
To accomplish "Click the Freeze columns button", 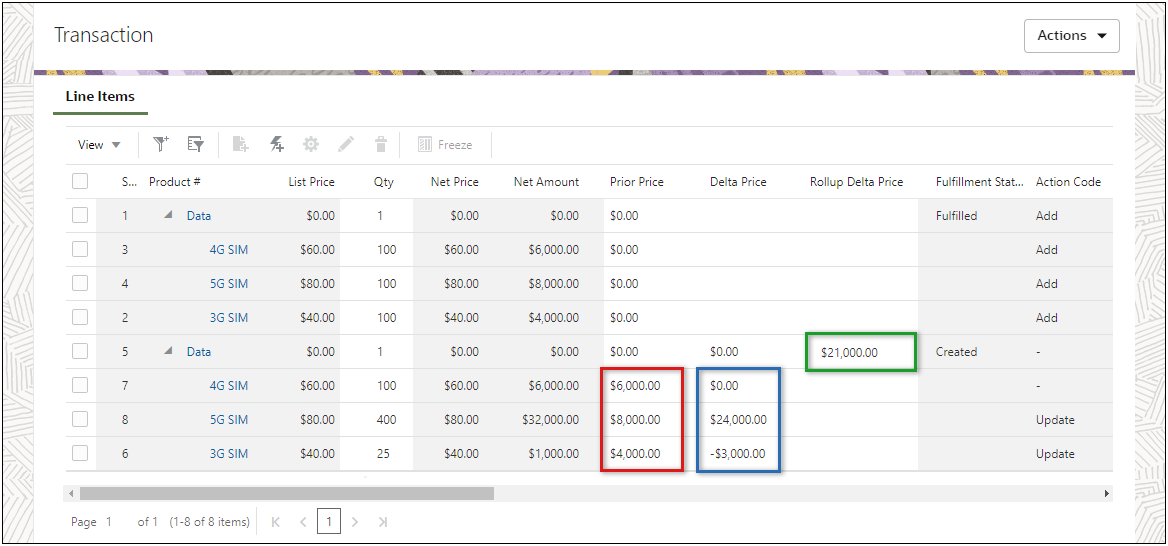I will pos(445,145).
